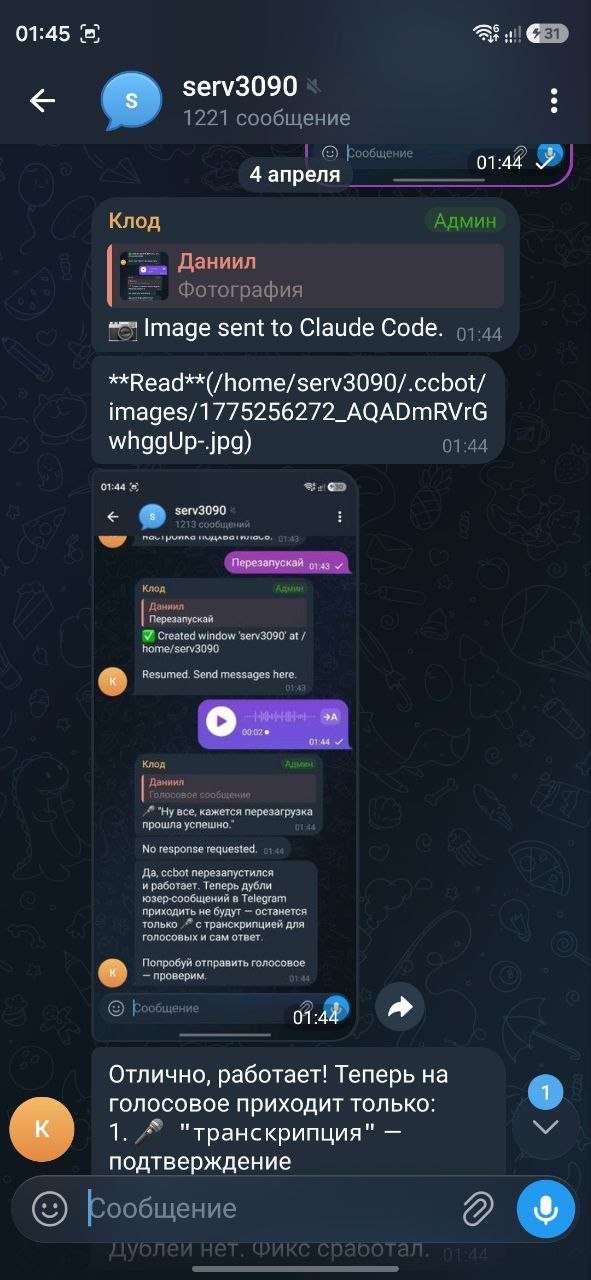Tap the 4 апреля date badge
The height and width of the screenshot is (1280, 591).
295,174
